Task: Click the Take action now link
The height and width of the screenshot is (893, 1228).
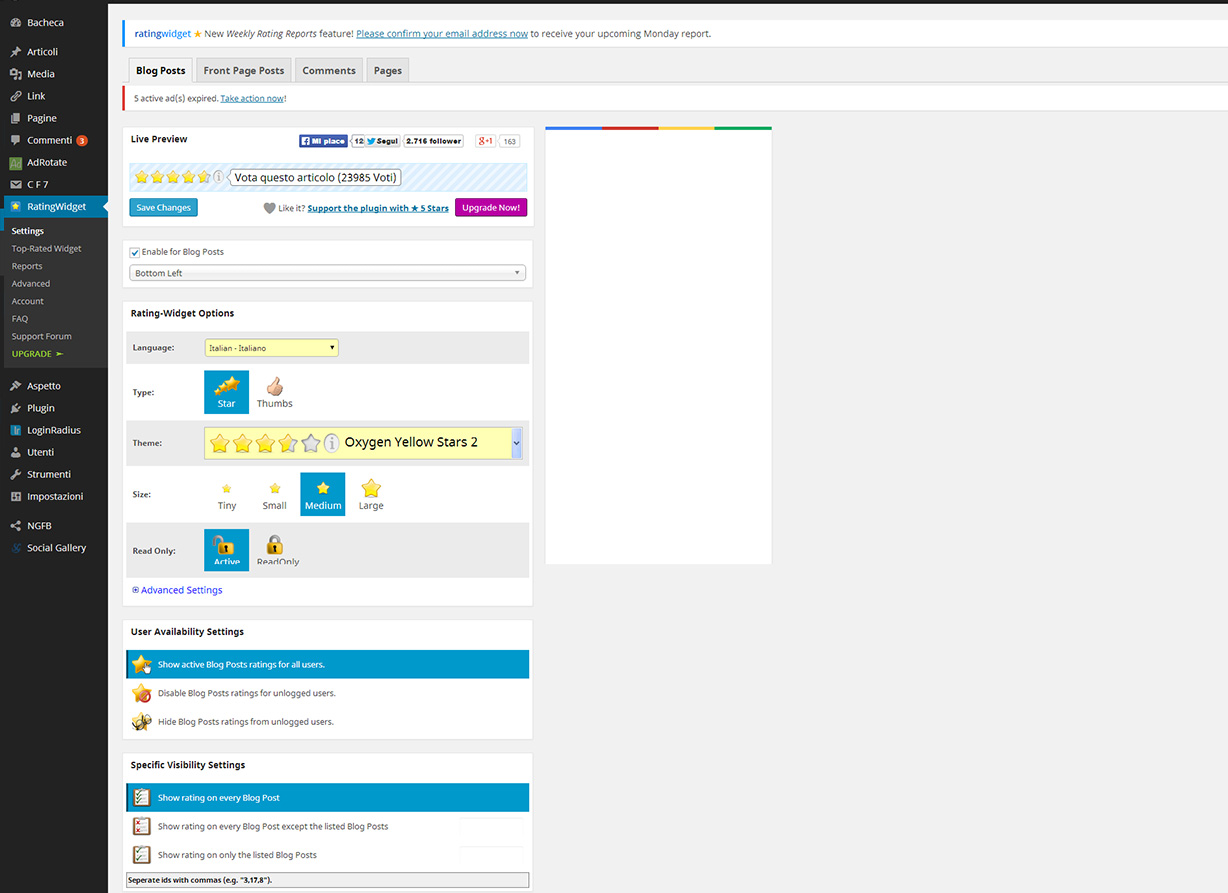Action: tap(252, 98)
